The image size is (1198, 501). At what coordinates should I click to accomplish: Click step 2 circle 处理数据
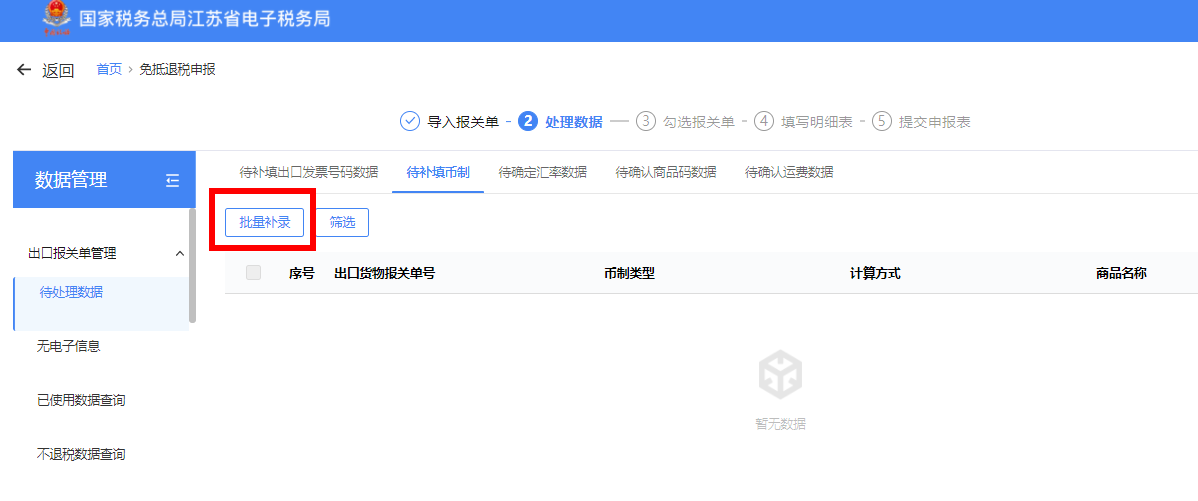[x=528, y=121]
